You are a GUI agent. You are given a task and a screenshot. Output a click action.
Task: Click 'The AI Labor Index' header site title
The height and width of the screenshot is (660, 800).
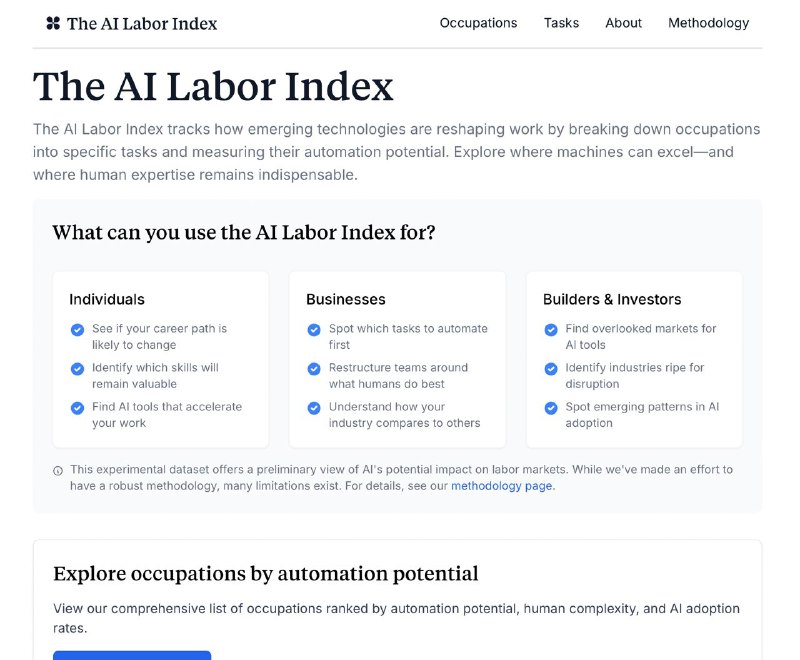pyautogui.click(x=142, y=23)
